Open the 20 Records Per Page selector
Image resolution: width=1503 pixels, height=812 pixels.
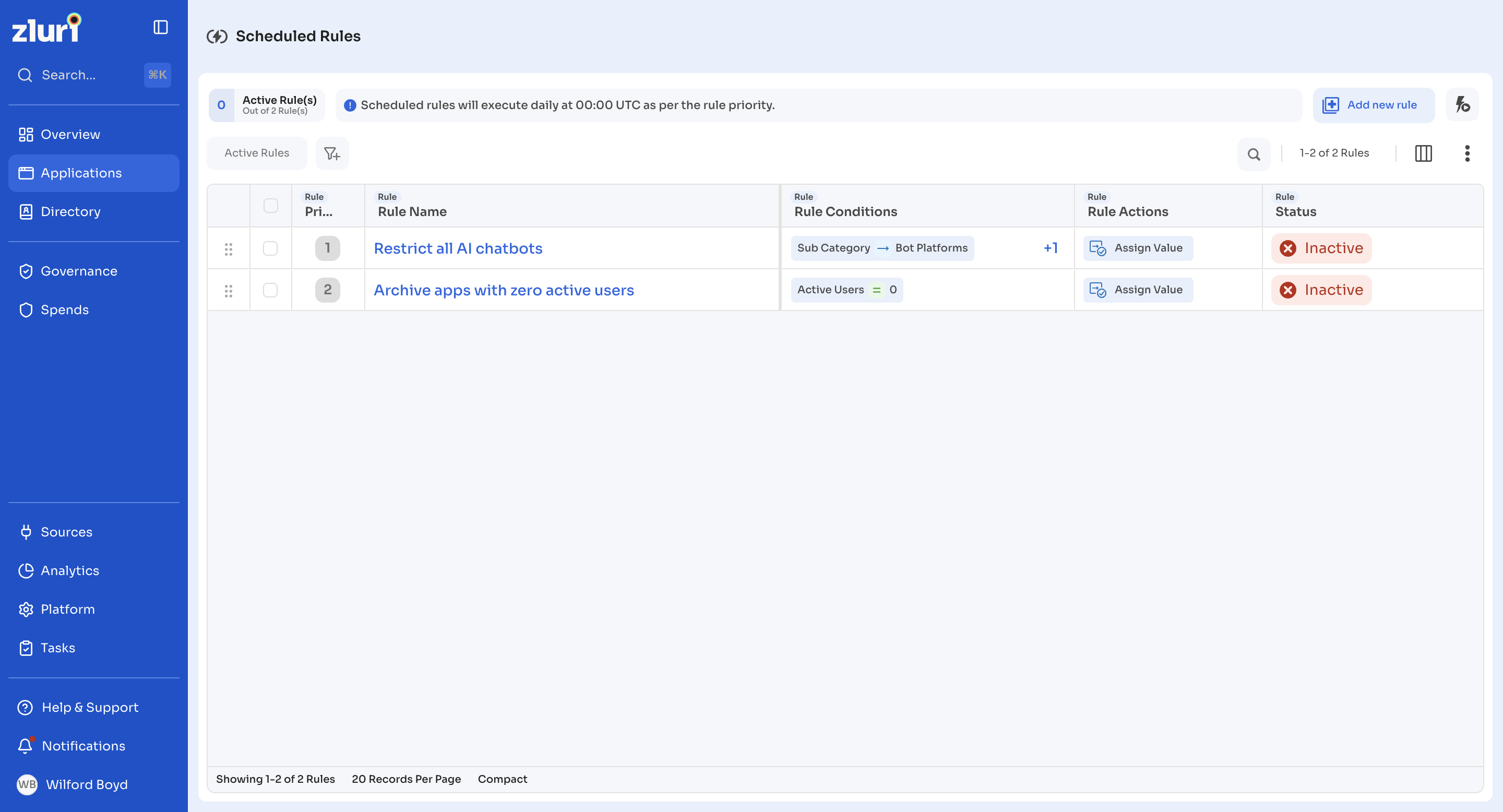(406, 779)
